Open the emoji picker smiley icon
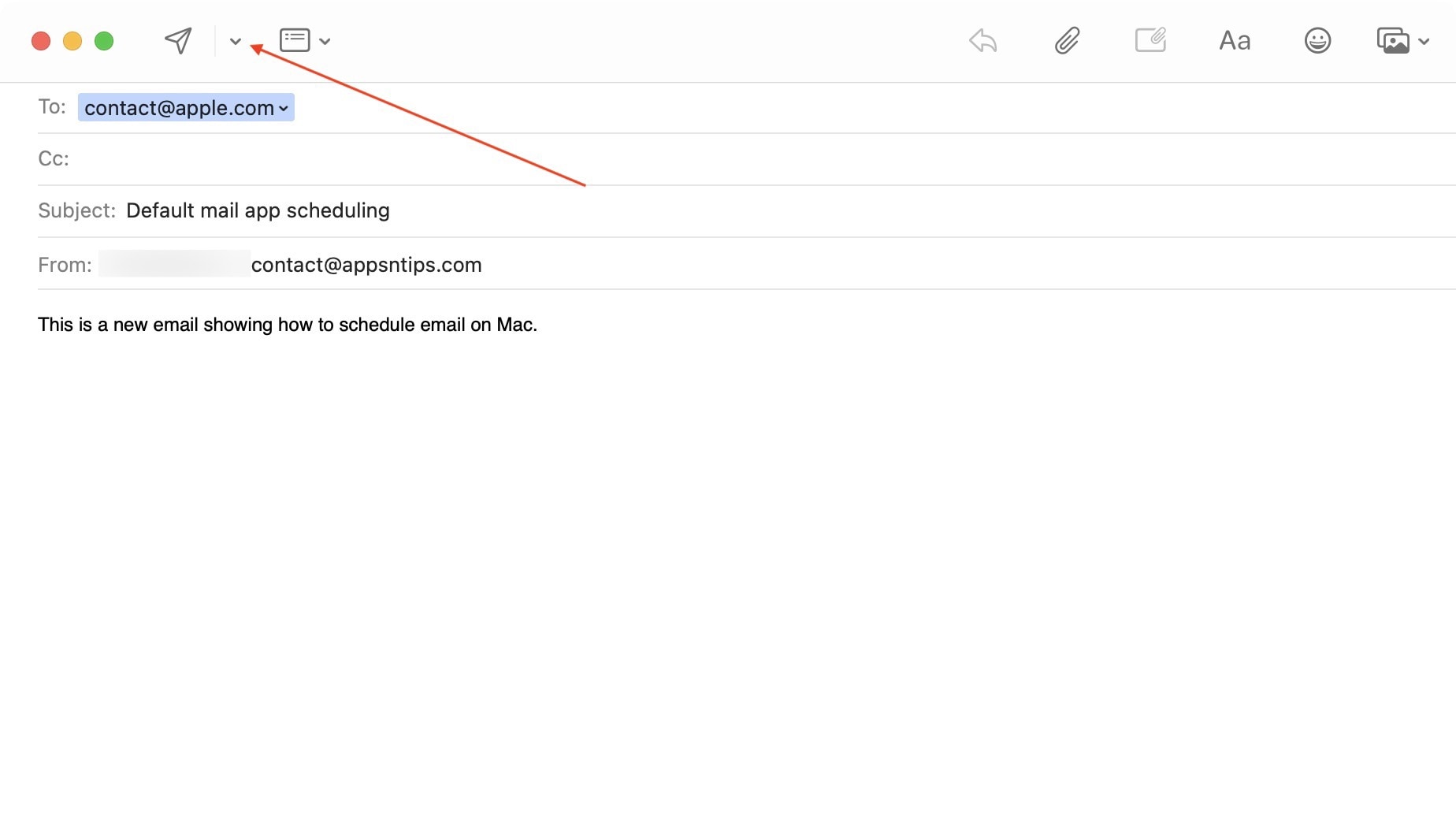 (x=1317, y=41)
